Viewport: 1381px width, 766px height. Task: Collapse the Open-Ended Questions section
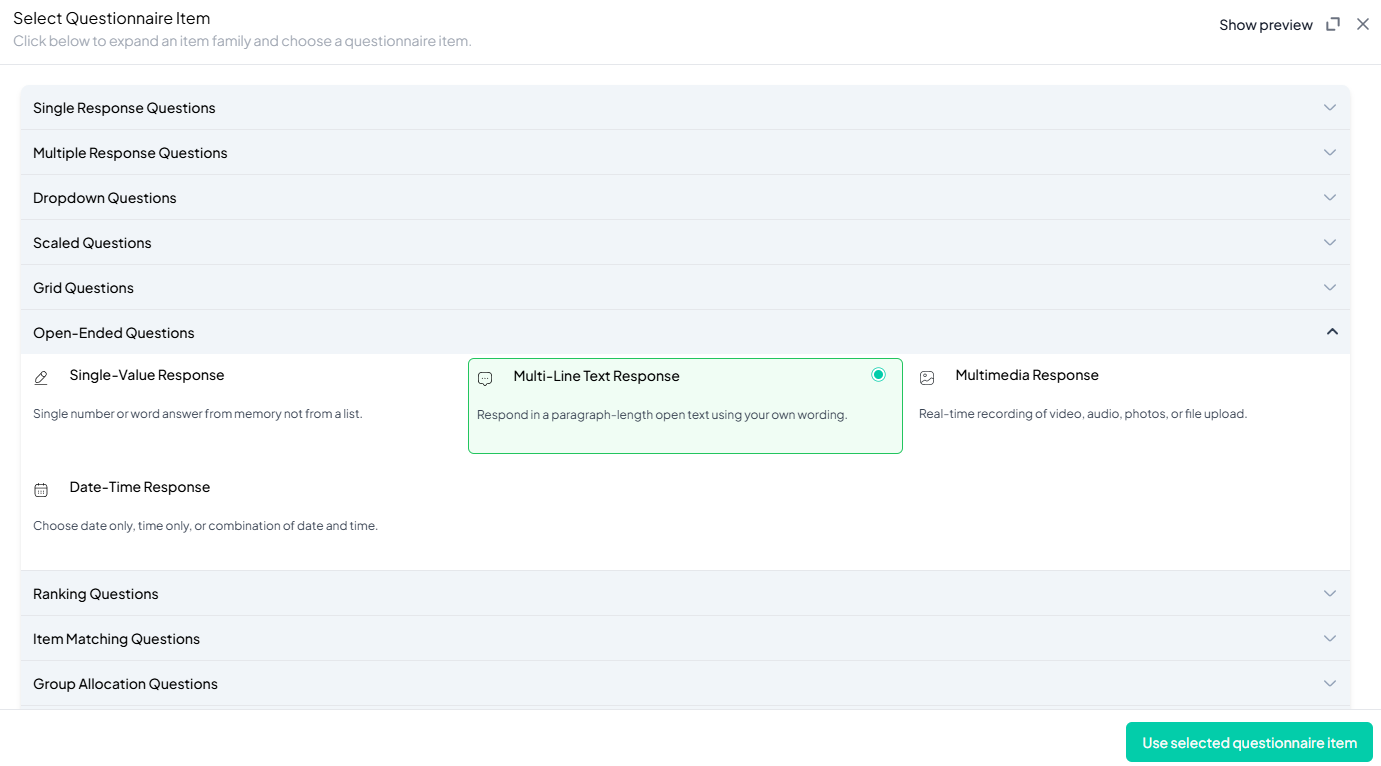(1331, 332)
